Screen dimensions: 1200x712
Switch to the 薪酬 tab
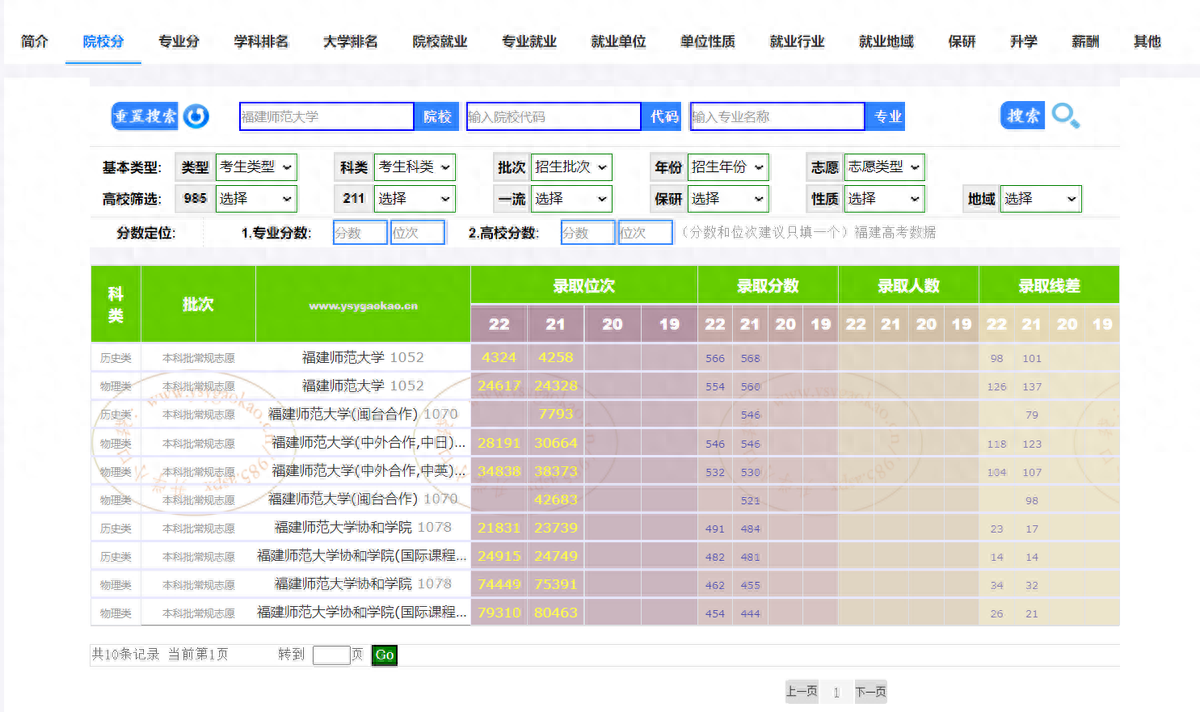pyautogui.click(x=1085, y=42)
